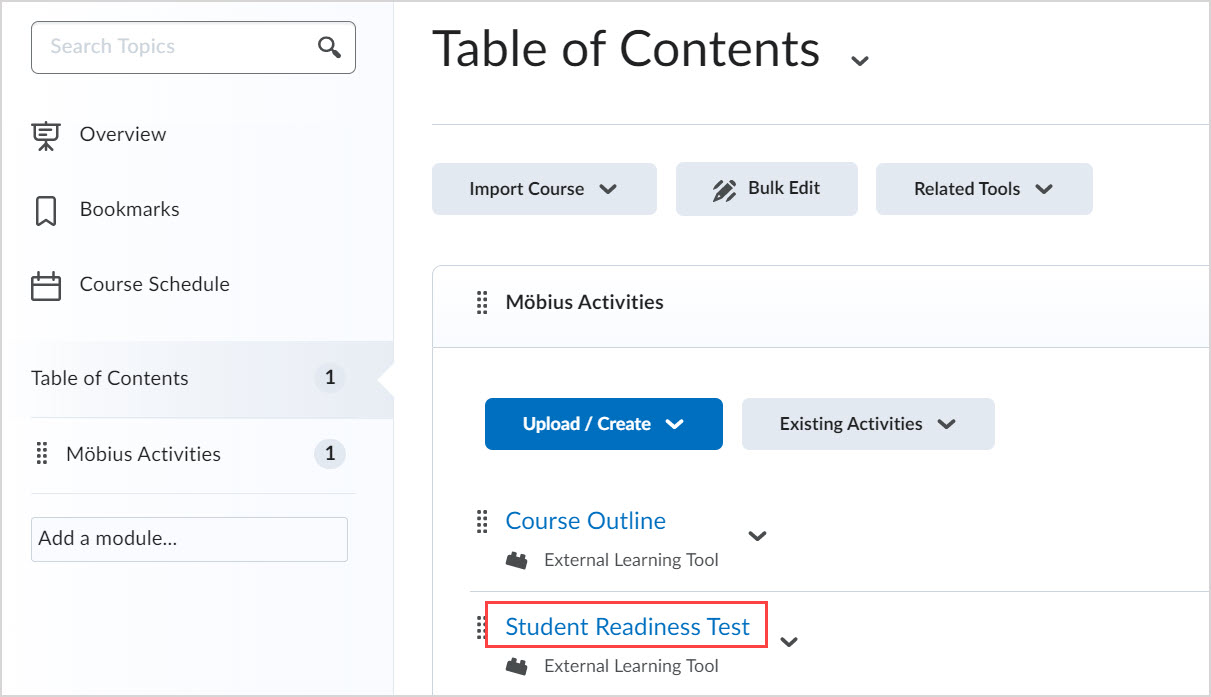Open Course Schedule via its calendar icon
Viewport: 1211px width, 697px height.
point(45,284)
